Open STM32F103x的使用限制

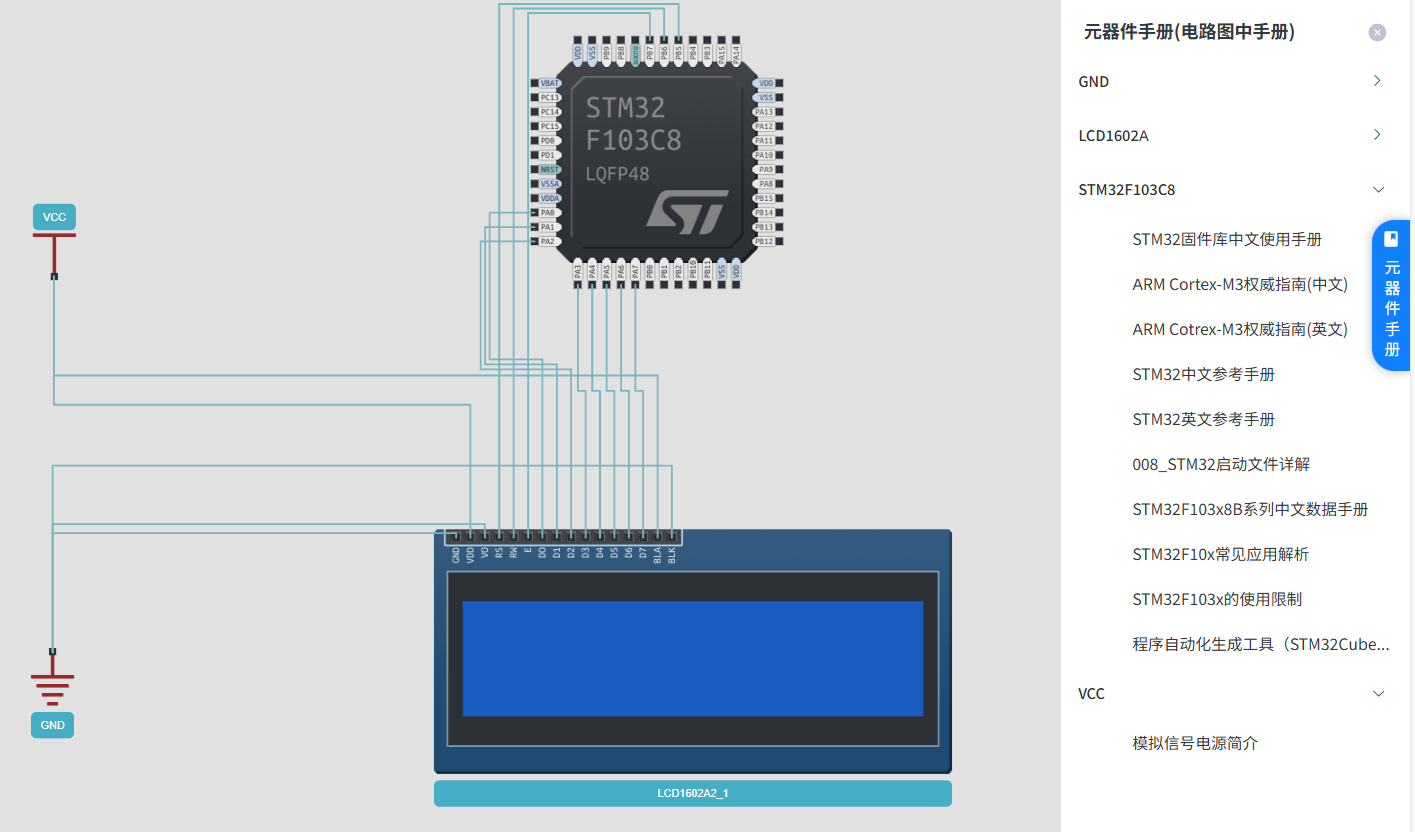coord(1217,599)
